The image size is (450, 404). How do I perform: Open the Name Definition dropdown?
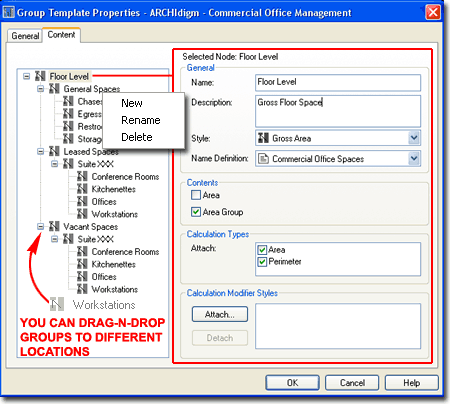tap(414, 158)
